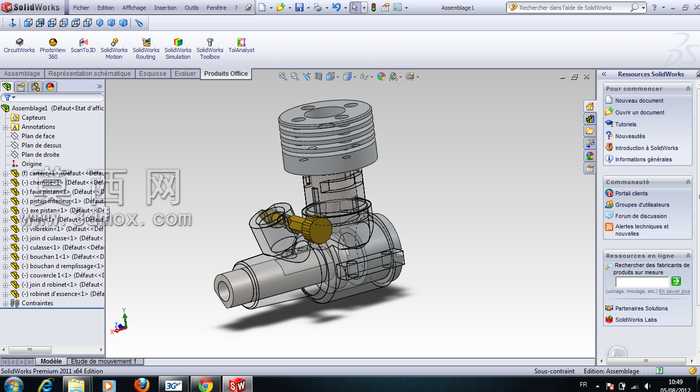Open the Nouveautés link
The width and height of the screenshot is (700, 392).
click(629, 136)
